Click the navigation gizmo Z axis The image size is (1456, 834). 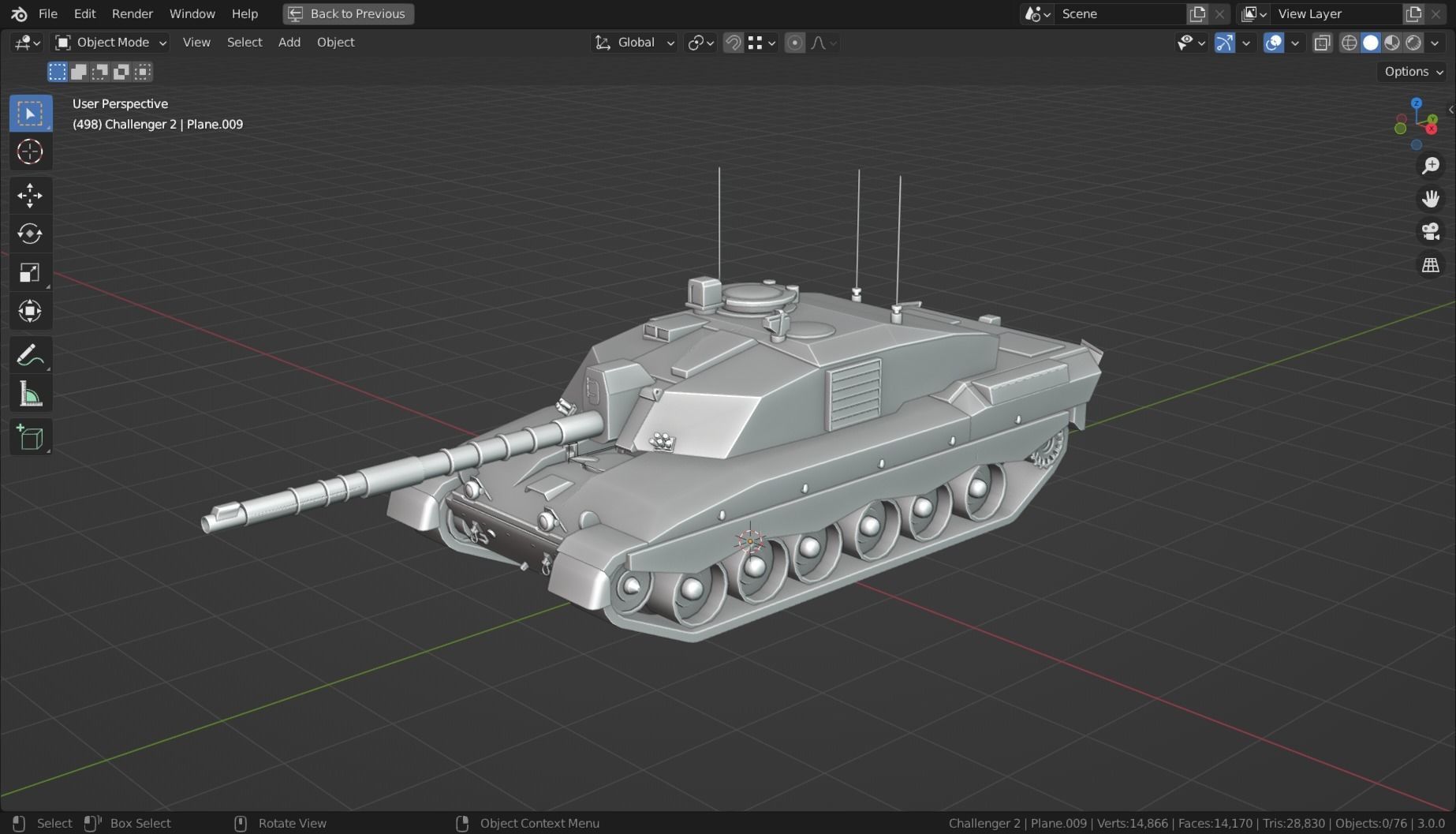(x=1417, y=103)
